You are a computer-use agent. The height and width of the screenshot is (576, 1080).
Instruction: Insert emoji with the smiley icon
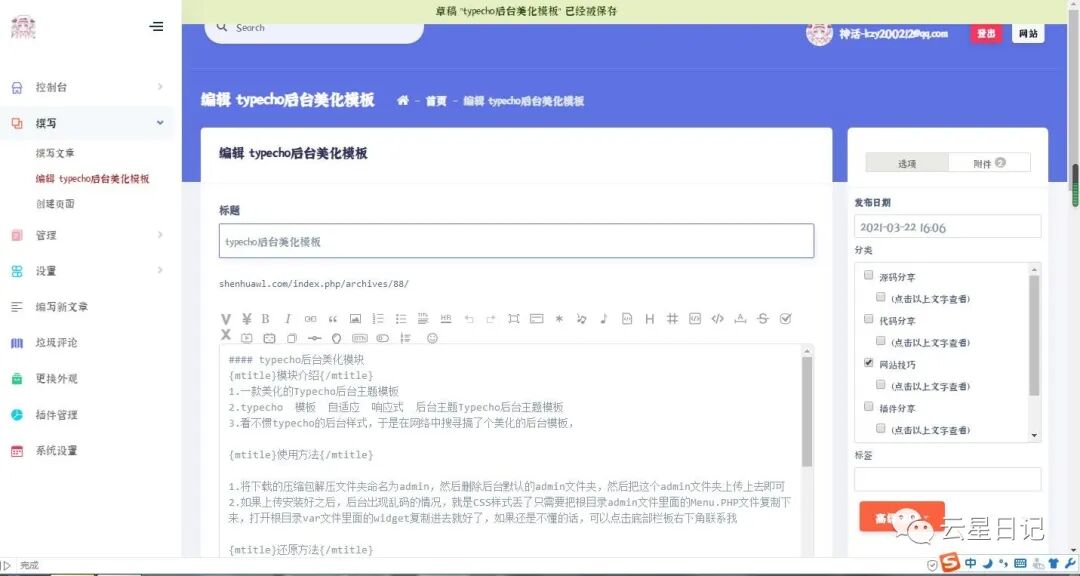click(433, 338)
